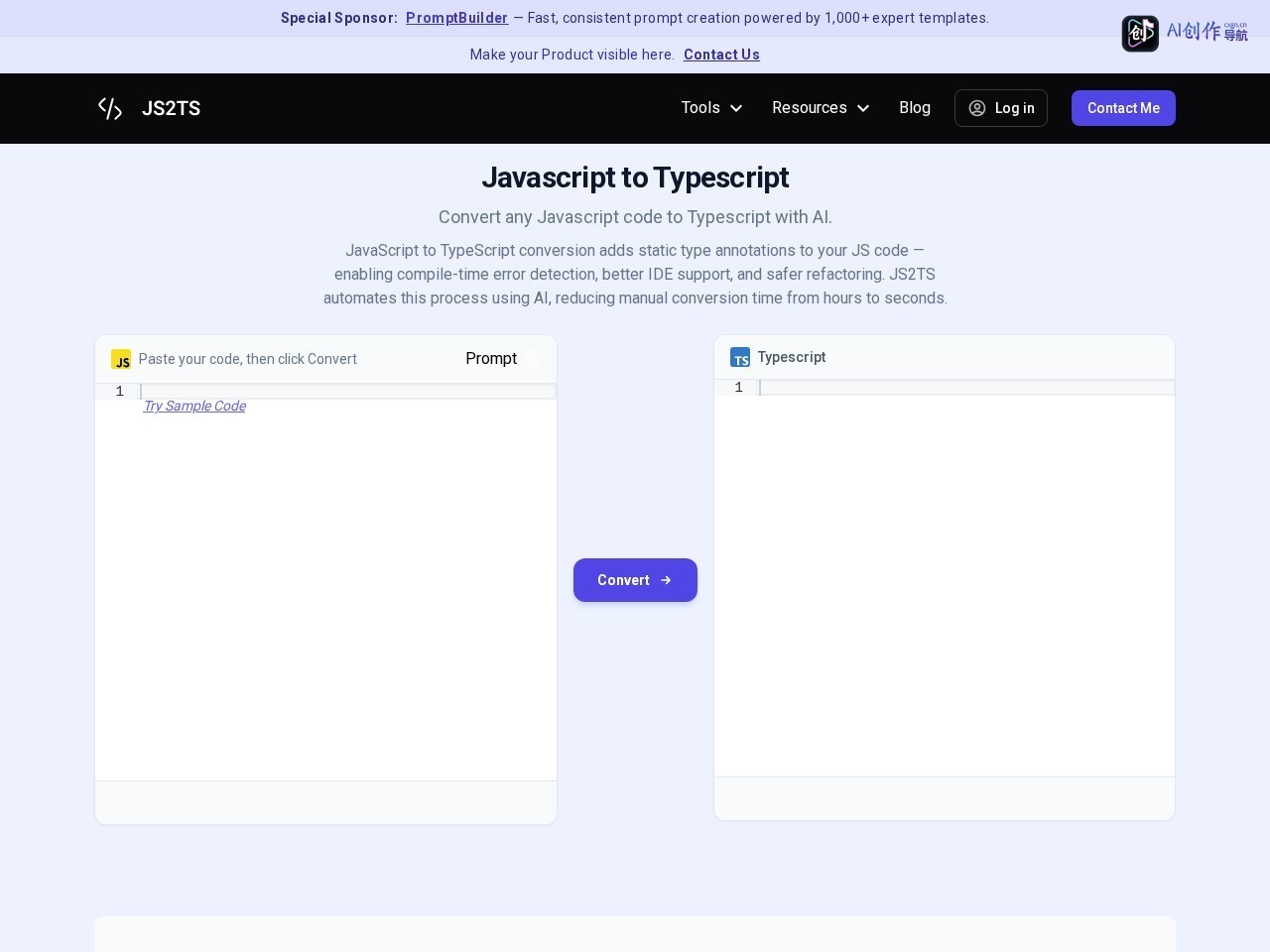
Task: Click the JS2TS code-bracket logo icon
Action: [x=110, y=108]
